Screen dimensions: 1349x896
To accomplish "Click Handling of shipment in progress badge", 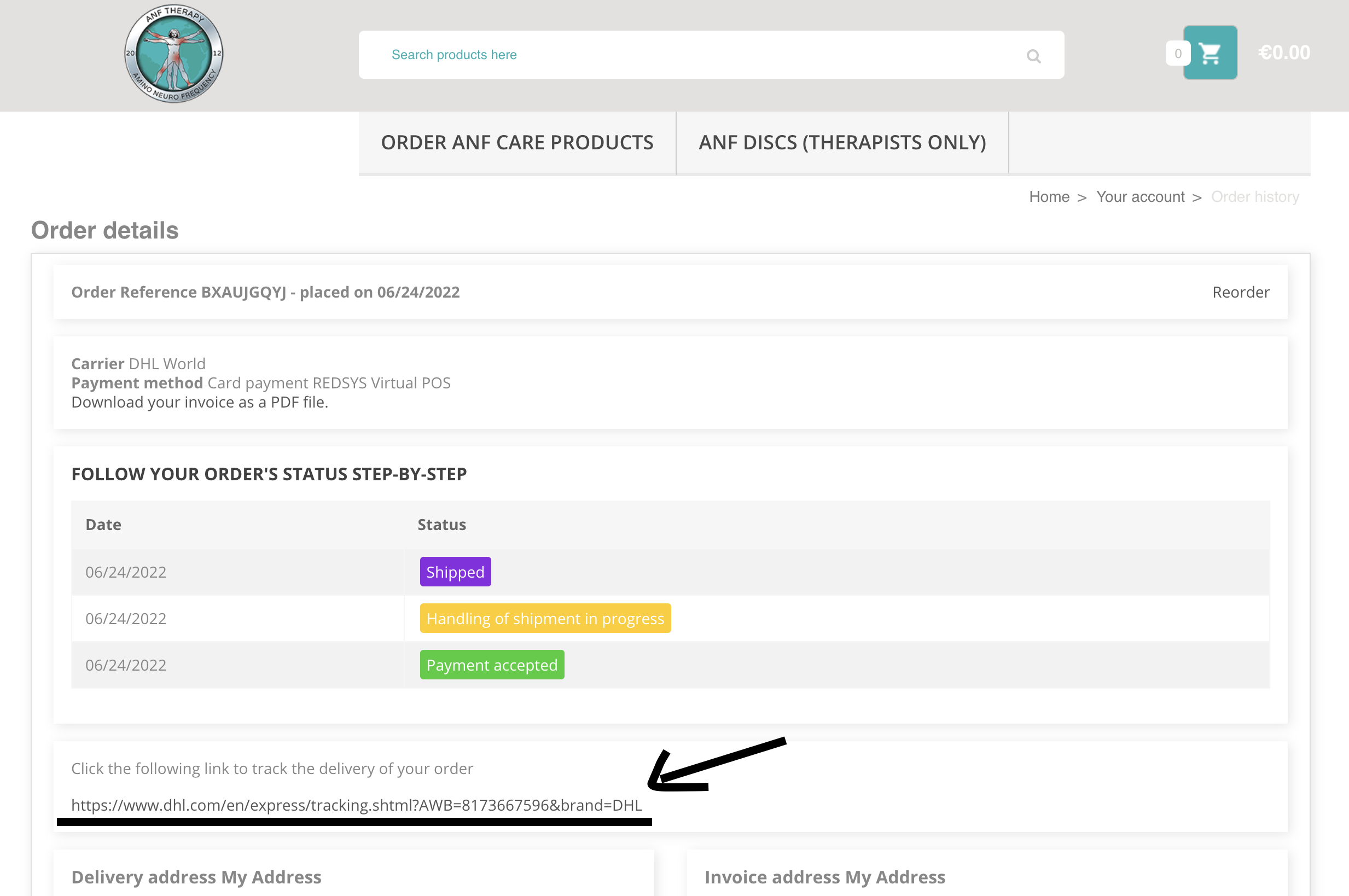I will point(545,618).
